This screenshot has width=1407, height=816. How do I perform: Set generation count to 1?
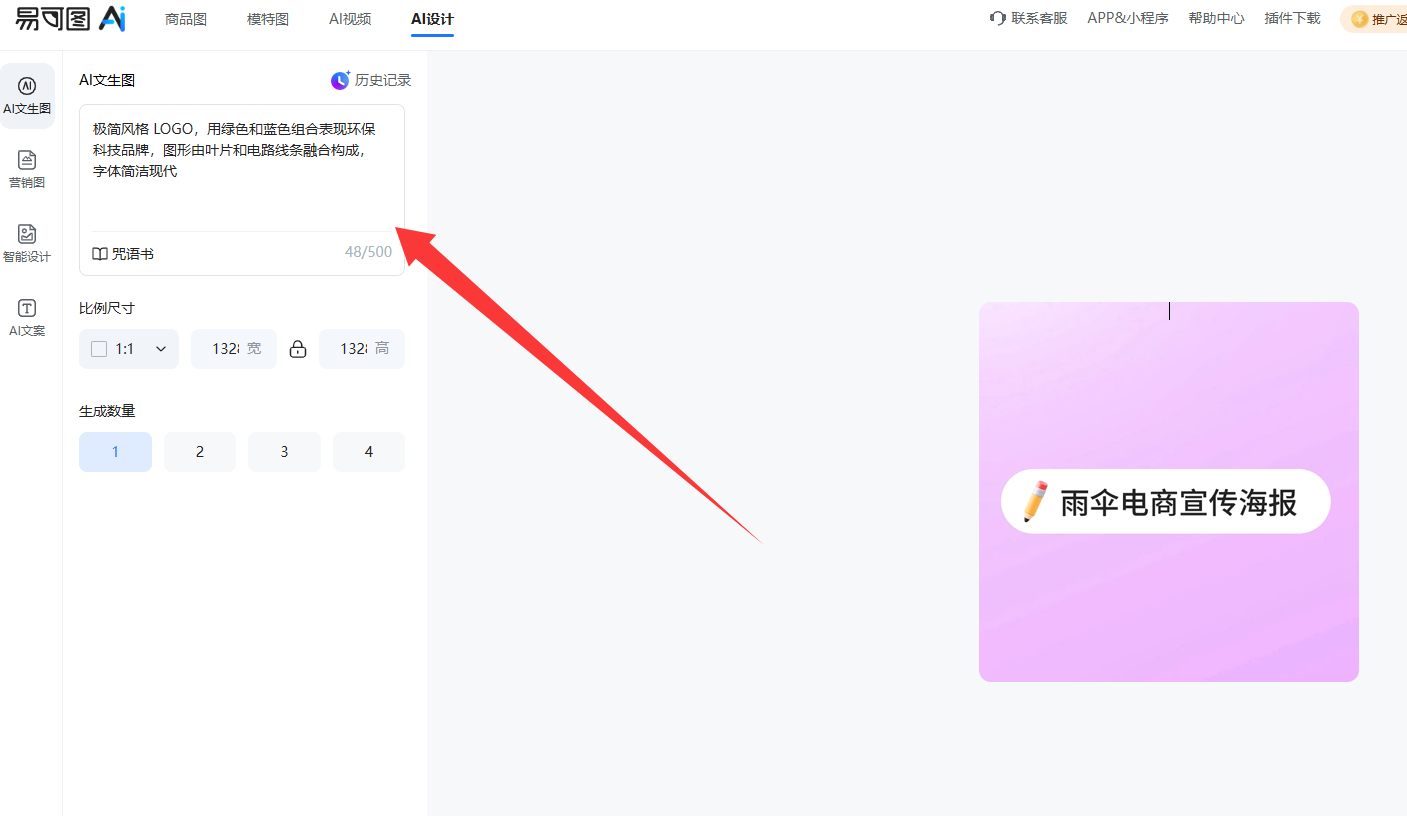tap(115, 452)
